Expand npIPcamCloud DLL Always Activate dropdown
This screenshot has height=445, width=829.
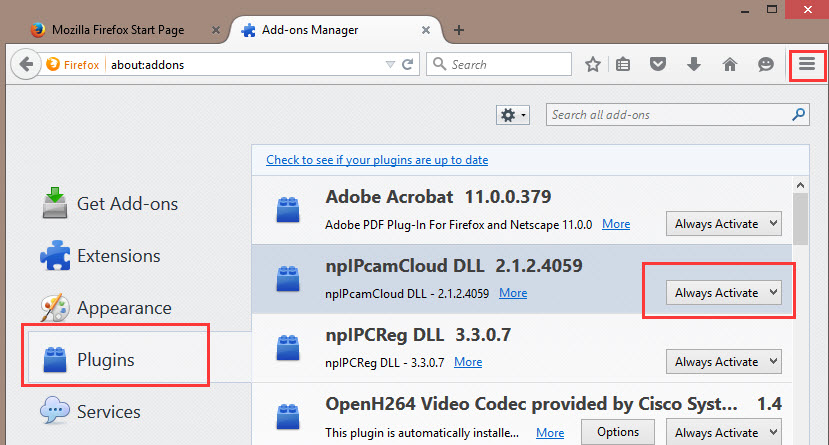click(x=724, y=293)
